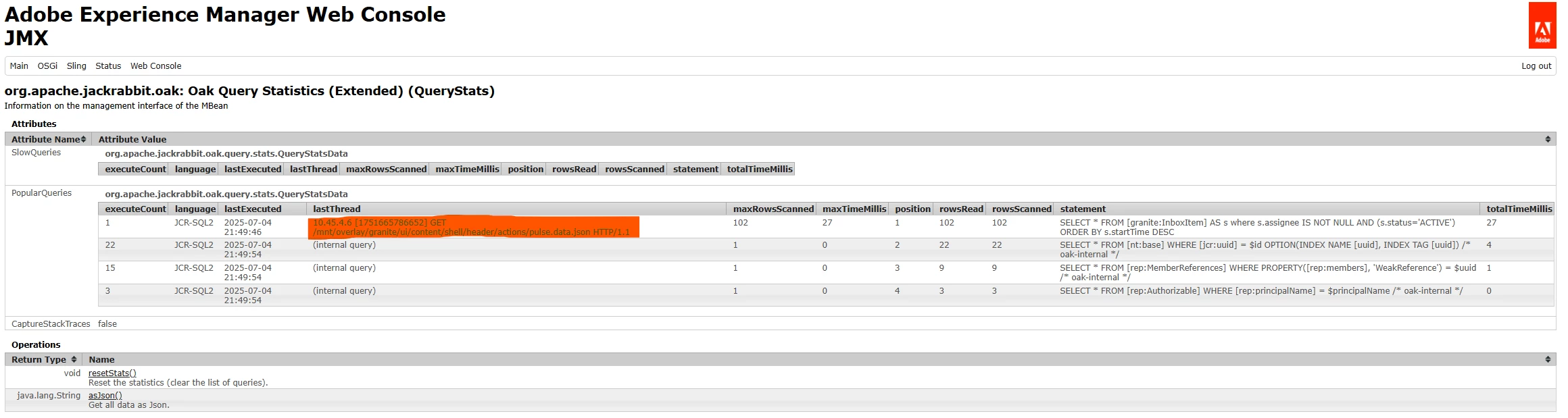
Task: Open the Main menu
Action: click(x=19, y=66)
